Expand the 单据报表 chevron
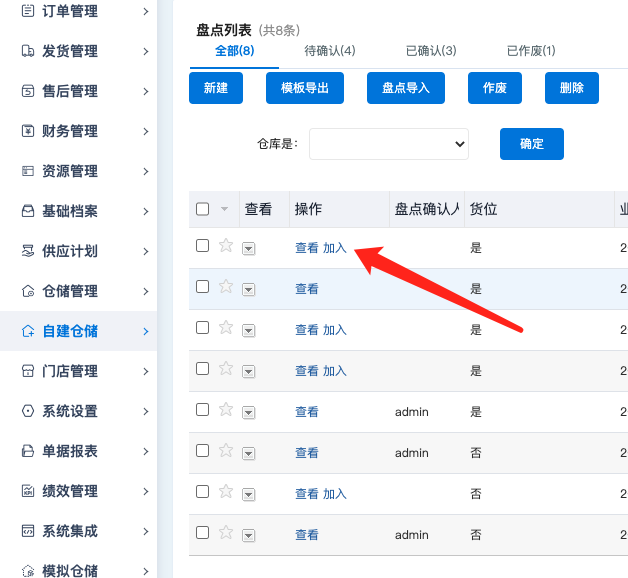Viewport: 628px width, 578px height. (146, 451)
